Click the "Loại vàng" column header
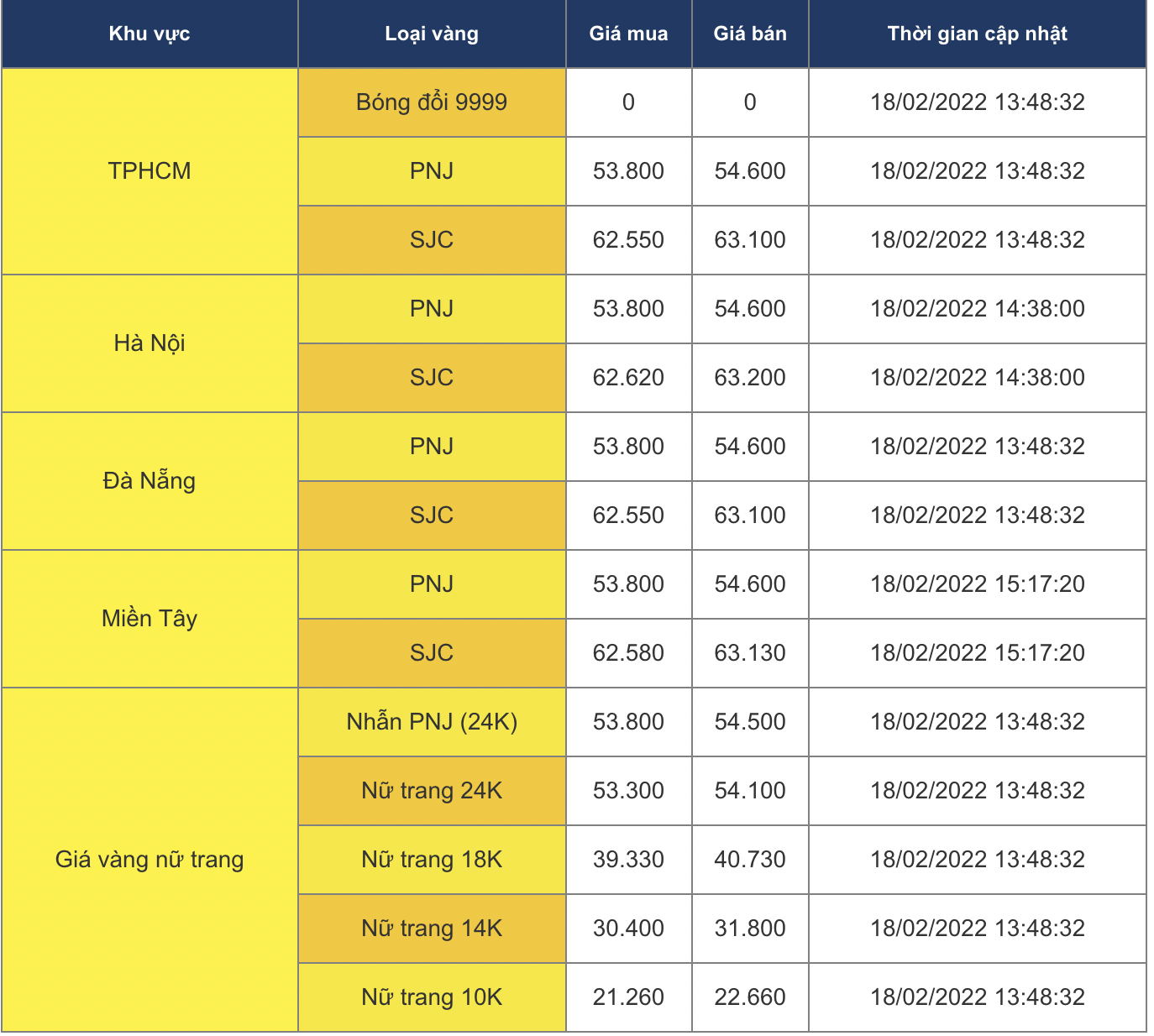 click(x=431, y=34)
